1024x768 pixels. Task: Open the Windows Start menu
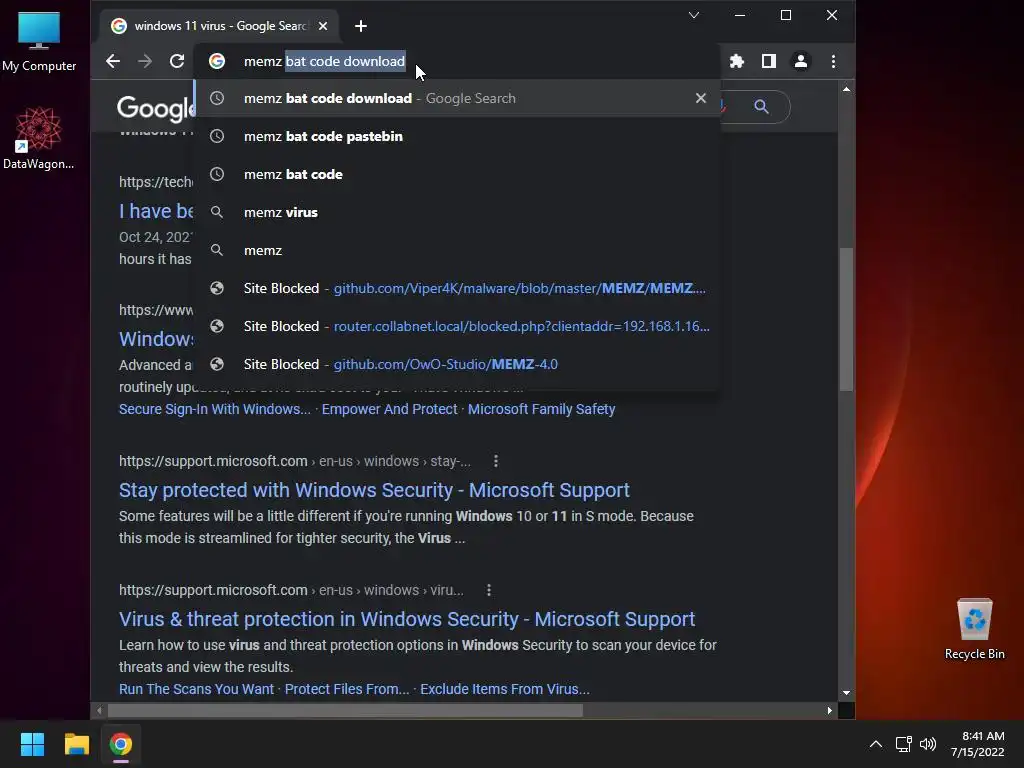point(32,744)
